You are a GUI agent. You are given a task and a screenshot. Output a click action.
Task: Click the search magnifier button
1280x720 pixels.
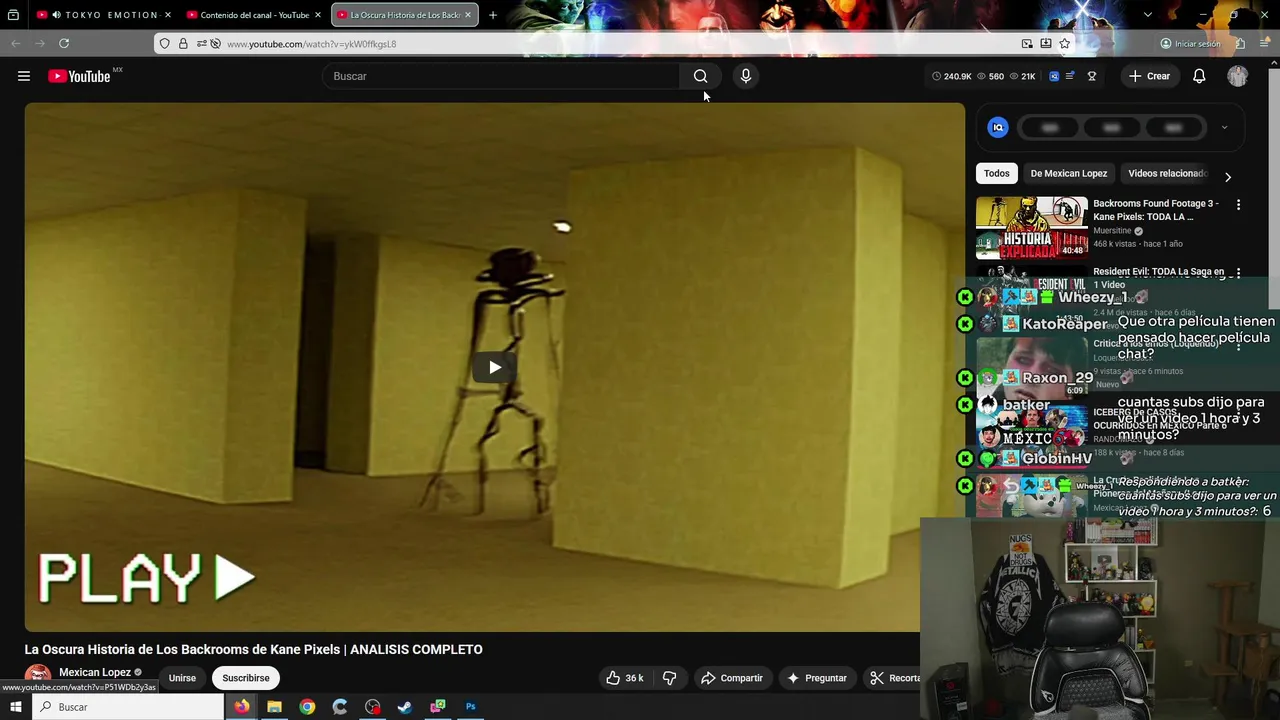pos(700,76)
